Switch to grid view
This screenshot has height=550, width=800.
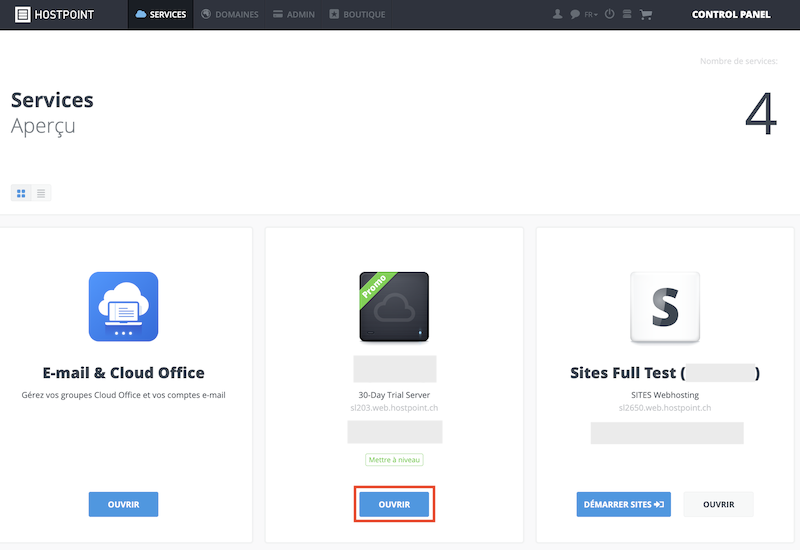(21, 193)
